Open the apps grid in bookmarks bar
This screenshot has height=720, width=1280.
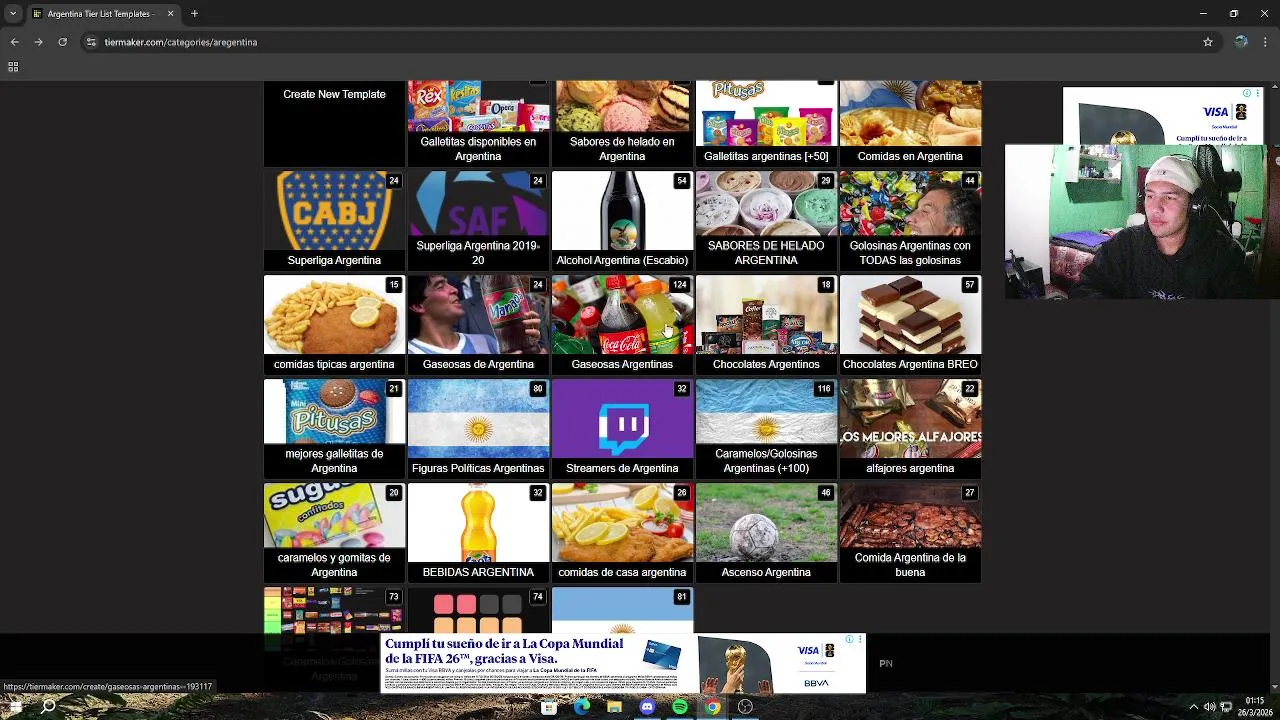pyautogui.click(x=13, y=67)
